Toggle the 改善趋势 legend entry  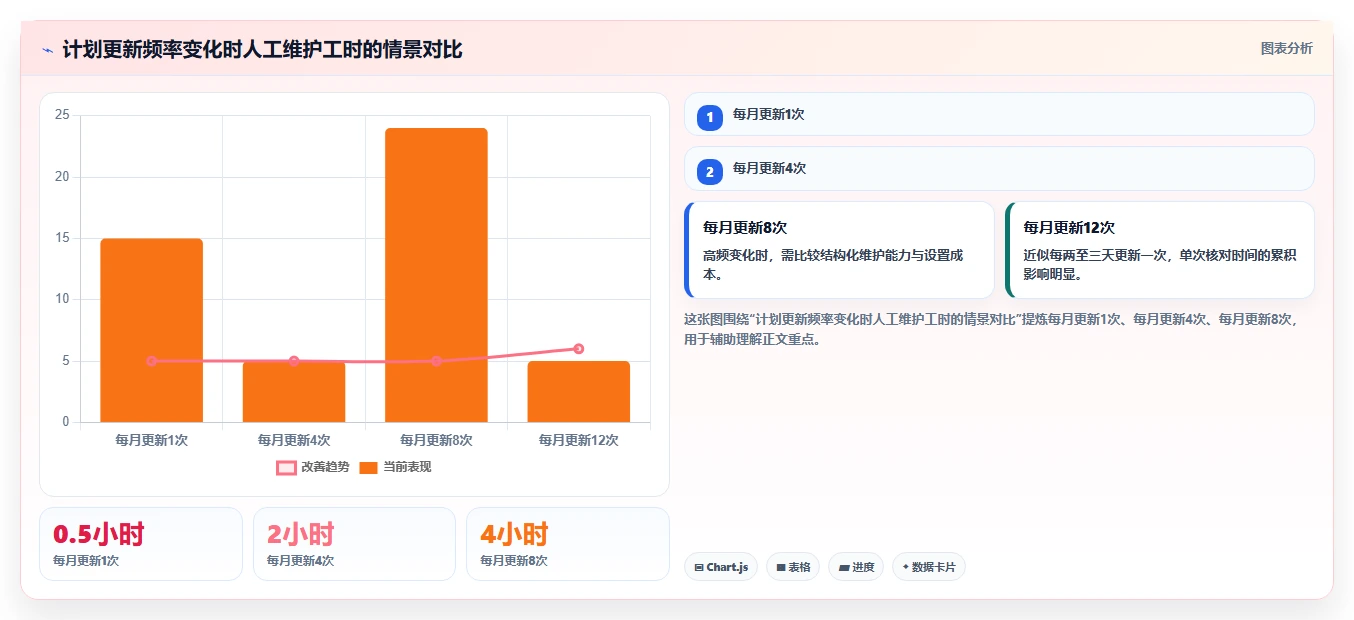pyautogui.click(x=313, y=467)
